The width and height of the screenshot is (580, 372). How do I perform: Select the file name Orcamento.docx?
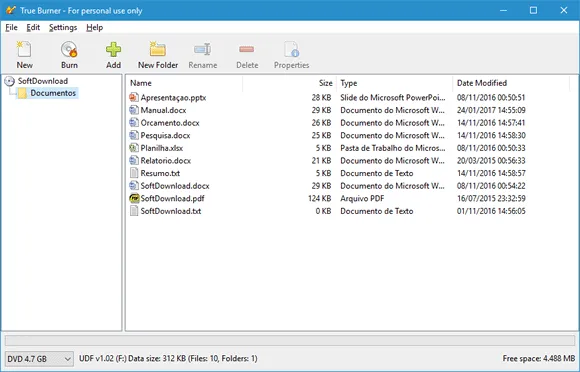[170, 123]
